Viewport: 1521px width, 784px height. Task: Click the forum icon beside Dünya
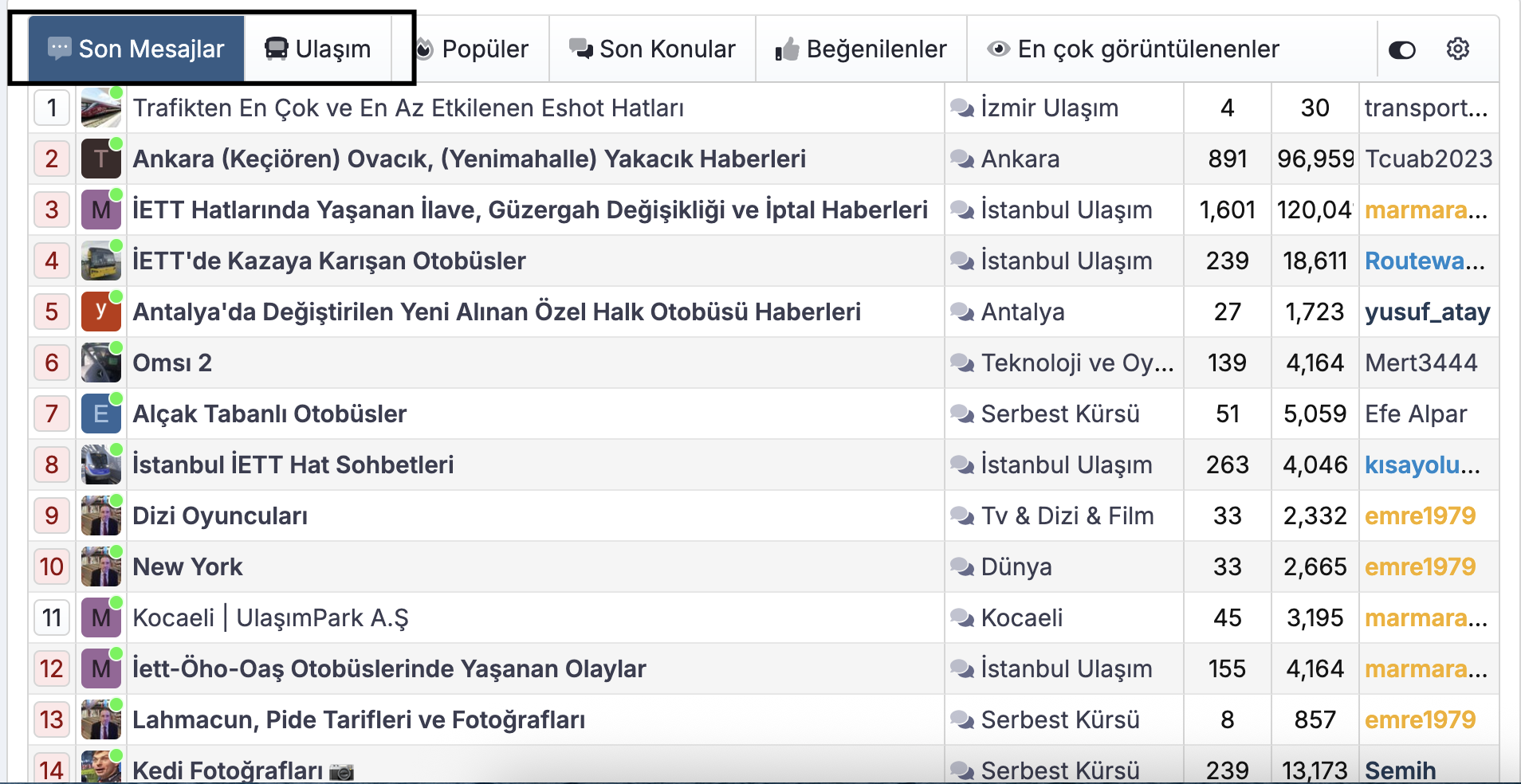pos(962,567)
